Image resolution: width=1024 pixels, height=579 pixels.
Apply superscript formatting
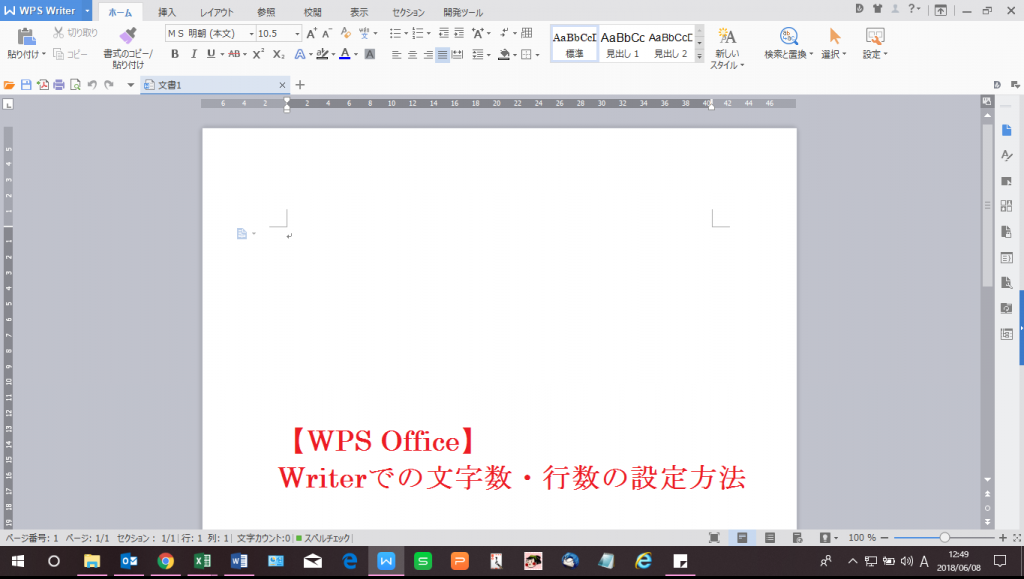[258, 54]
